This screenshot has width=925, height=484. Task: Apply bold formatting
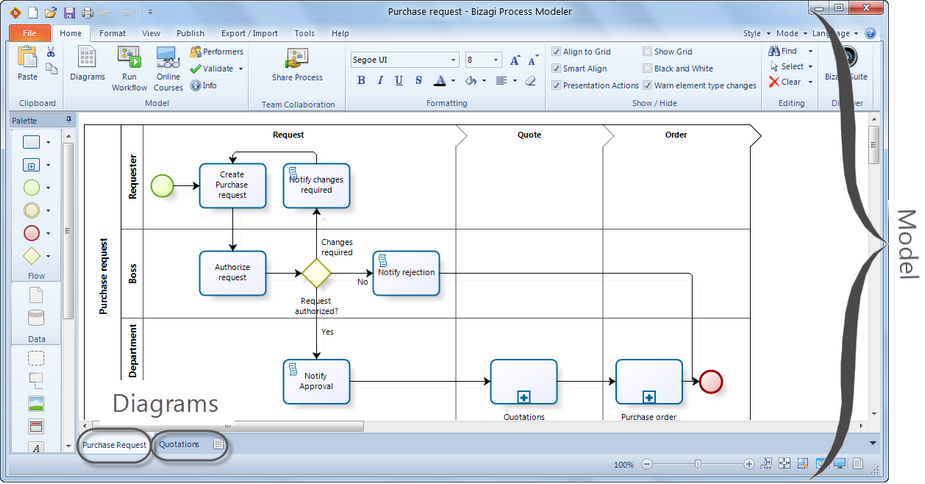[361, 80]
